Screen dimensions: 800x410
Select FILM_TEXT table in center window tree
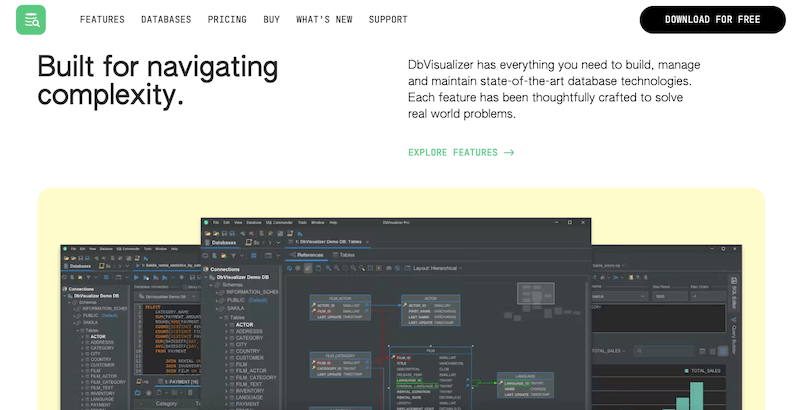[249, 384]
